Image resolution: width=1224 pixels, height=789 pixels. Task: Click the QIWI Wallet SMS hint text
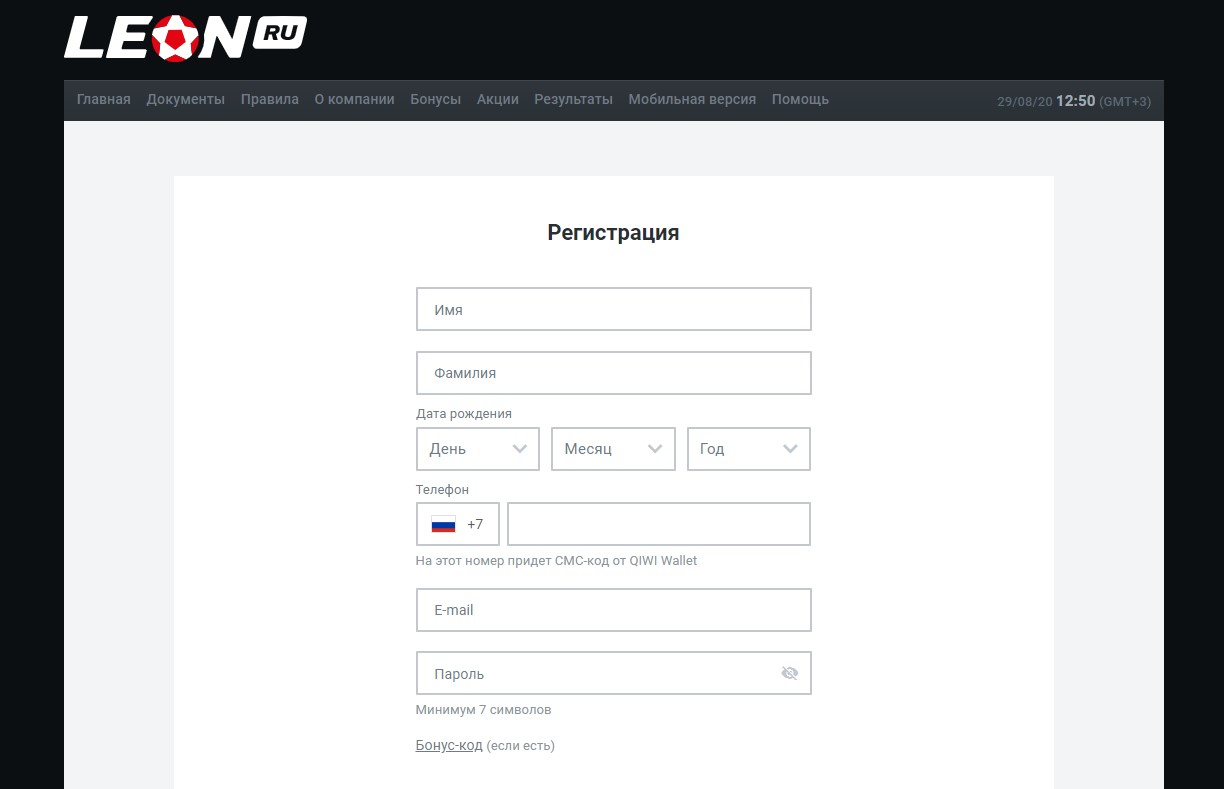tap(556, 560)
